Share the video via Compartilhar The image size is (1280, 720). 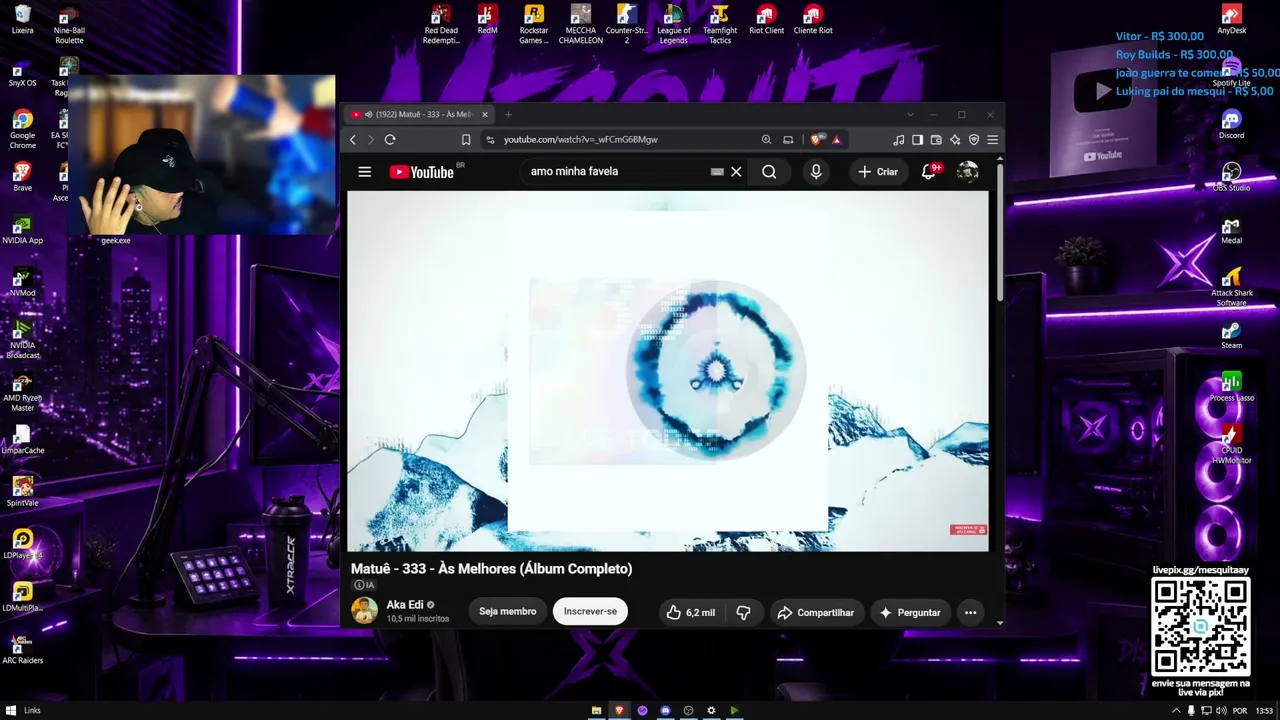(x=816, y=612)
